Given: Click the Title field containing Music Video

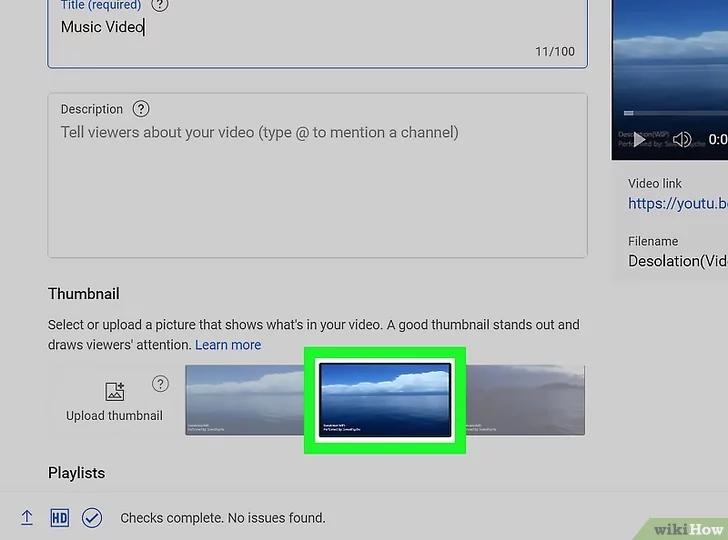Looking at the screenshot, I should click(x=300, y=28).
